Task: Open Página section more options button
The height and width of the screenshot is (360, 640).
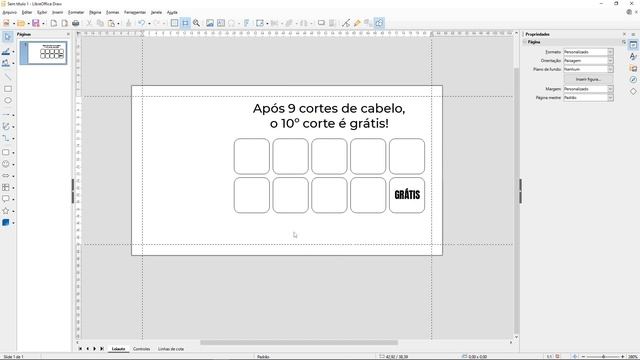Action: (624, 42)
